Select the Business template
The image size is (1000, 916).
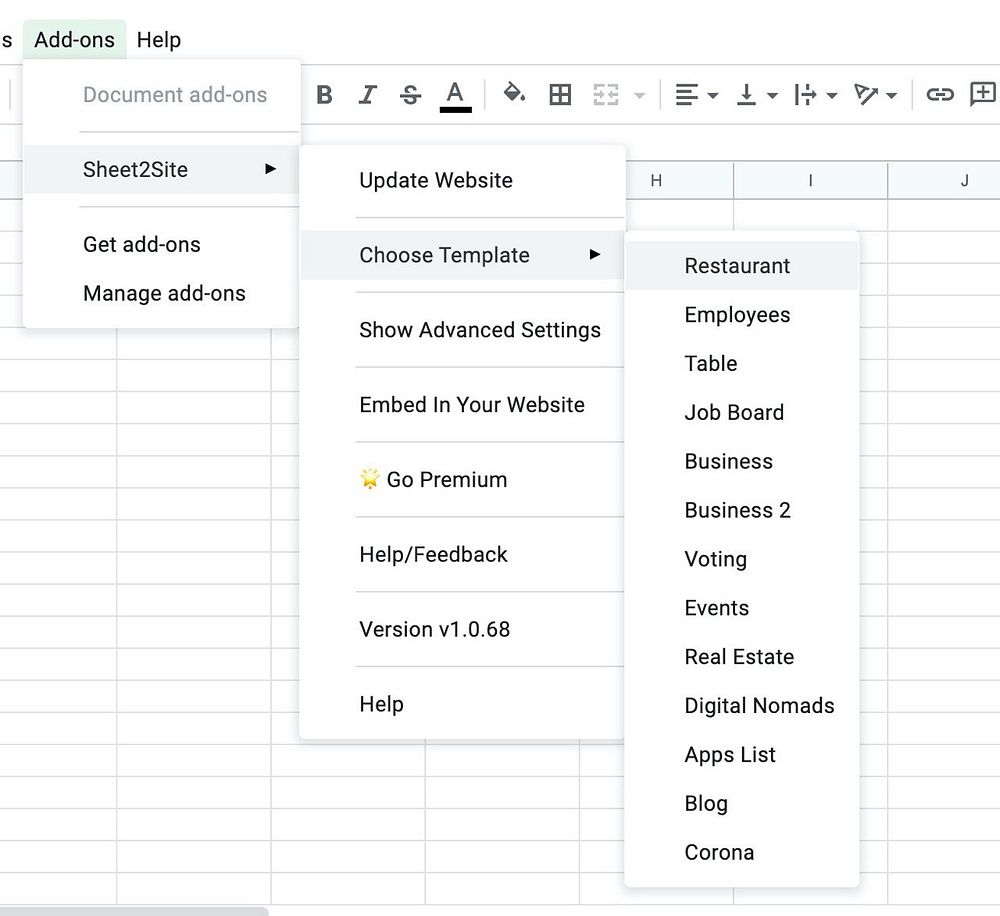742,461
